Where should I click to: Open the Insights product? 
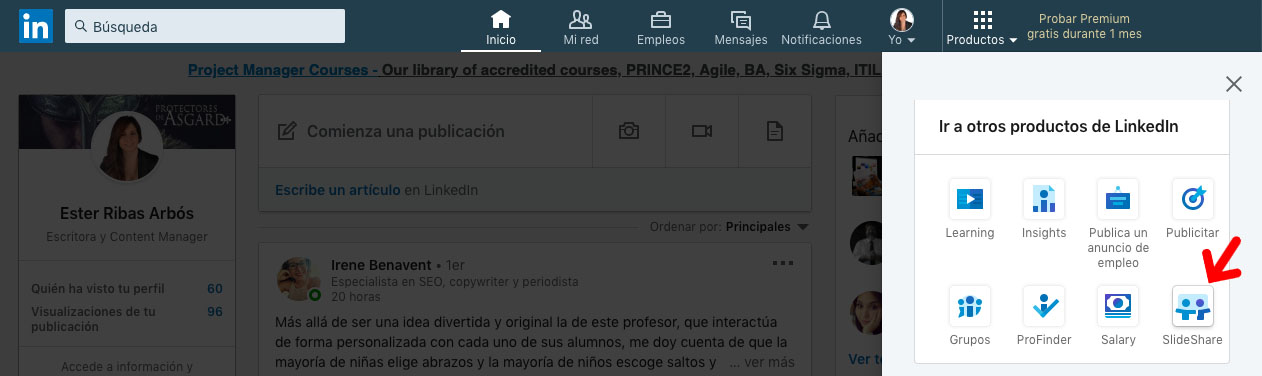(x=1044, y=209)
